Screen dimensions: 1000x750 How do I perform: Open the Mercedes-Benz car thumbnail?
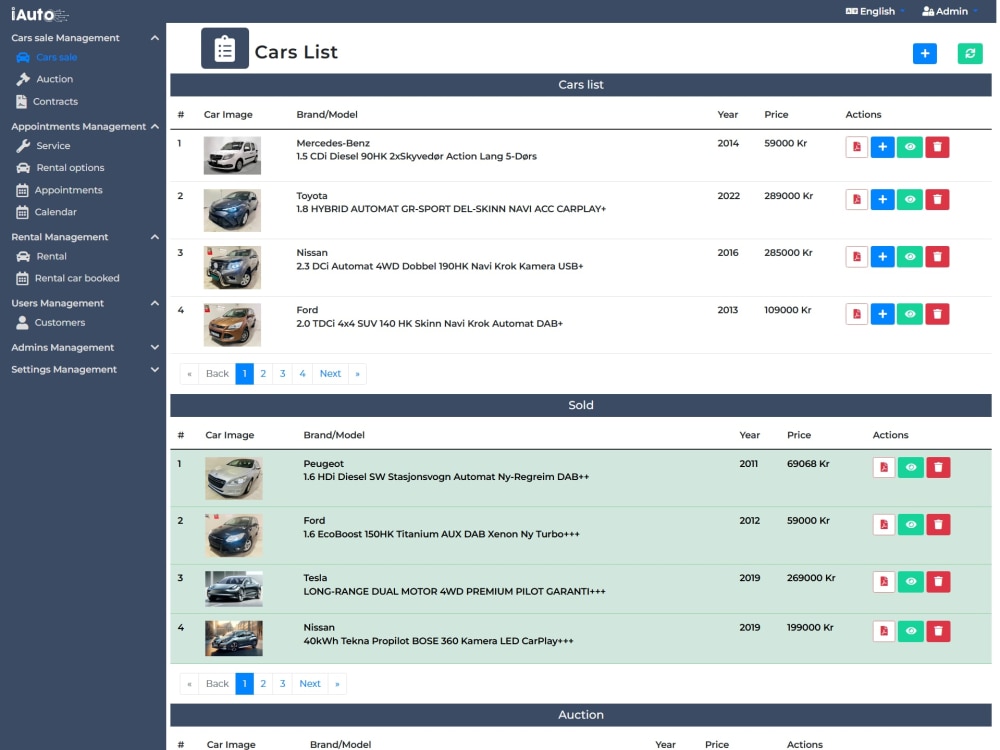coord(232,156)
